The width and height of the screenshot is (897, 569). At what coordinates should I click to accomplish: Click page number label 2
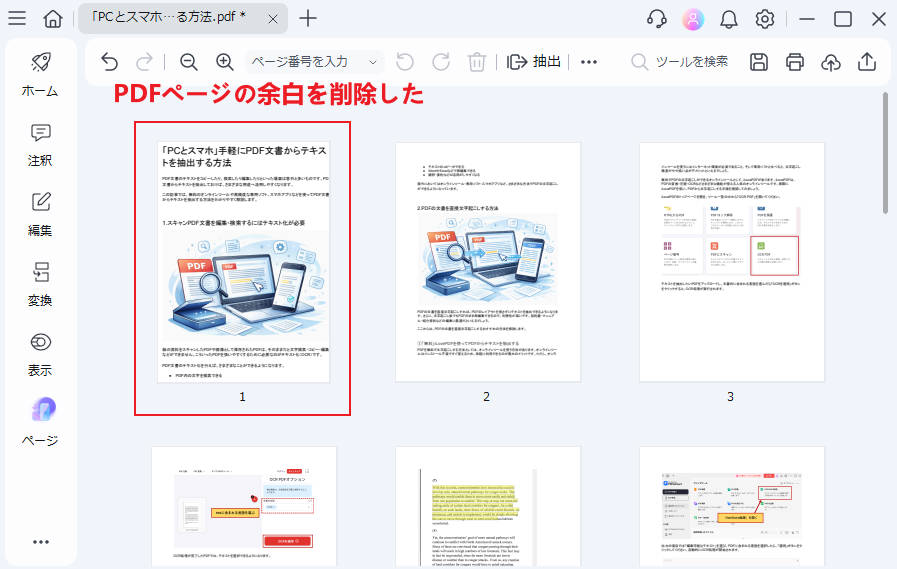point(486,396)
